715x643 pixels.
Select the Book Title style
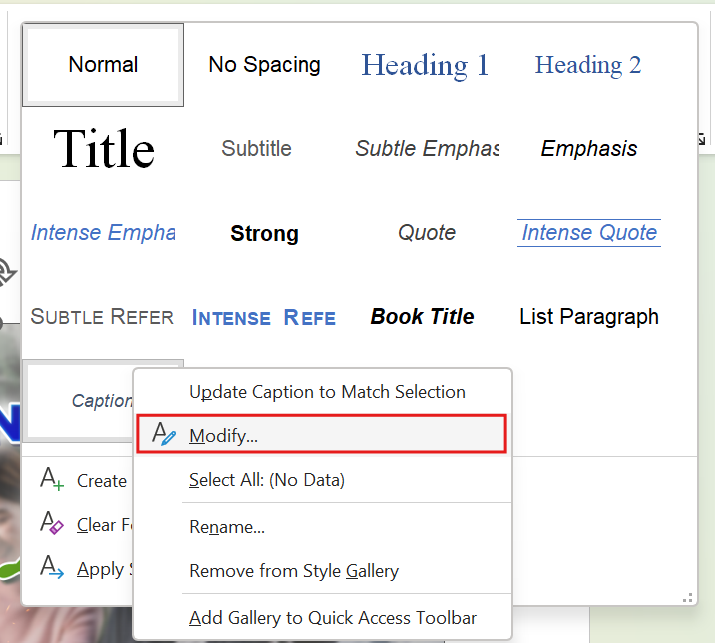423,316
